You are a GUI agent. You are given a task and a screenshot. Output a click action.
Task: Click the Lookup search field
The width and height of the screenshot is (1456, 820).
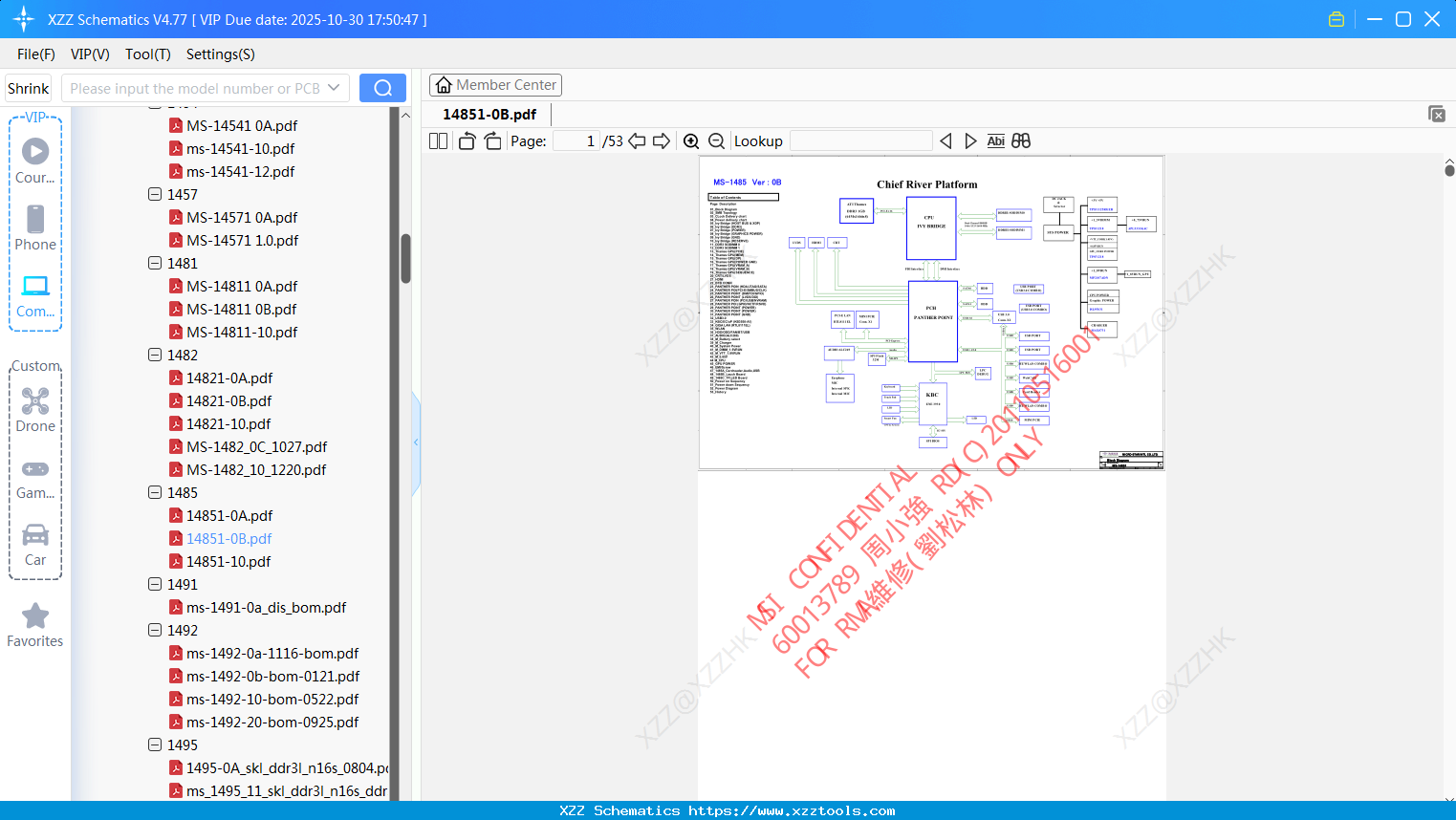pos(861,141)
